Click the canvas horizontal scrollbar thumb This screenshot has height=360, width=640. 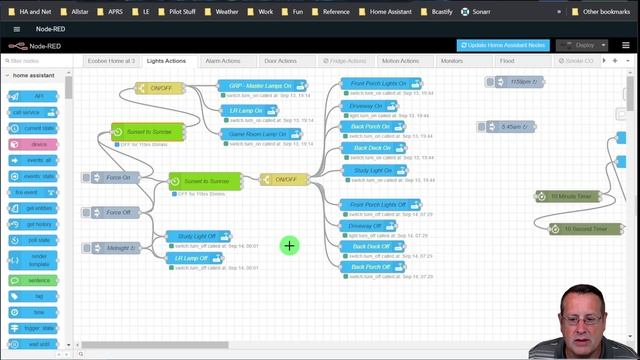(x=155, y=345)
